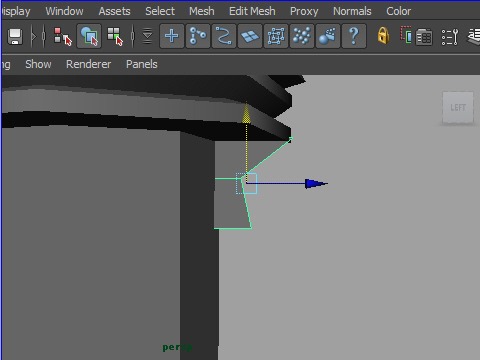Click snap to view planes icon
This screenshot has width=480, height=360.
click(x=250, y=36)
